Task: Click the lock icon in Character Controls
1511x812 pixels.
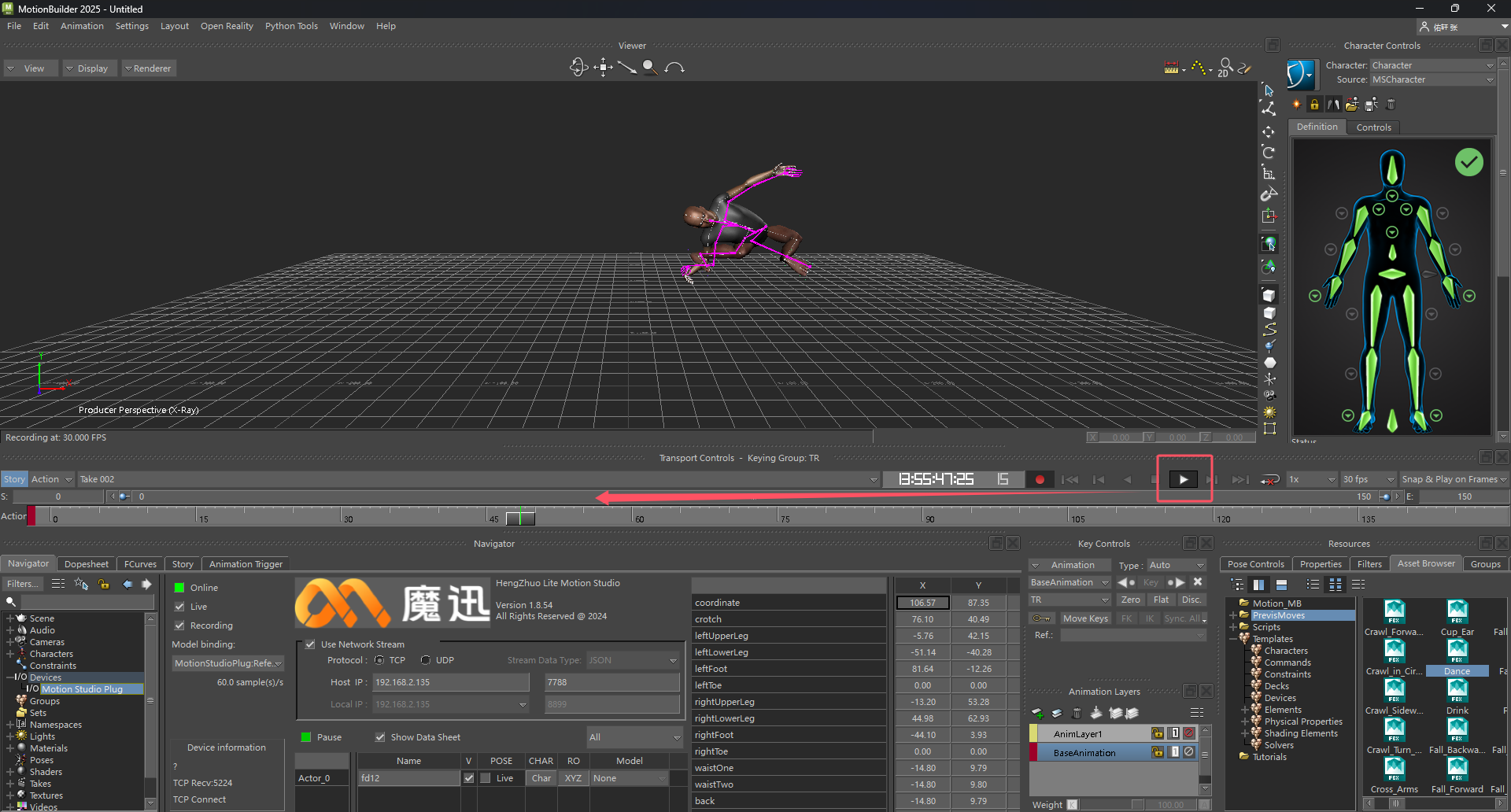Action: 1314,104
